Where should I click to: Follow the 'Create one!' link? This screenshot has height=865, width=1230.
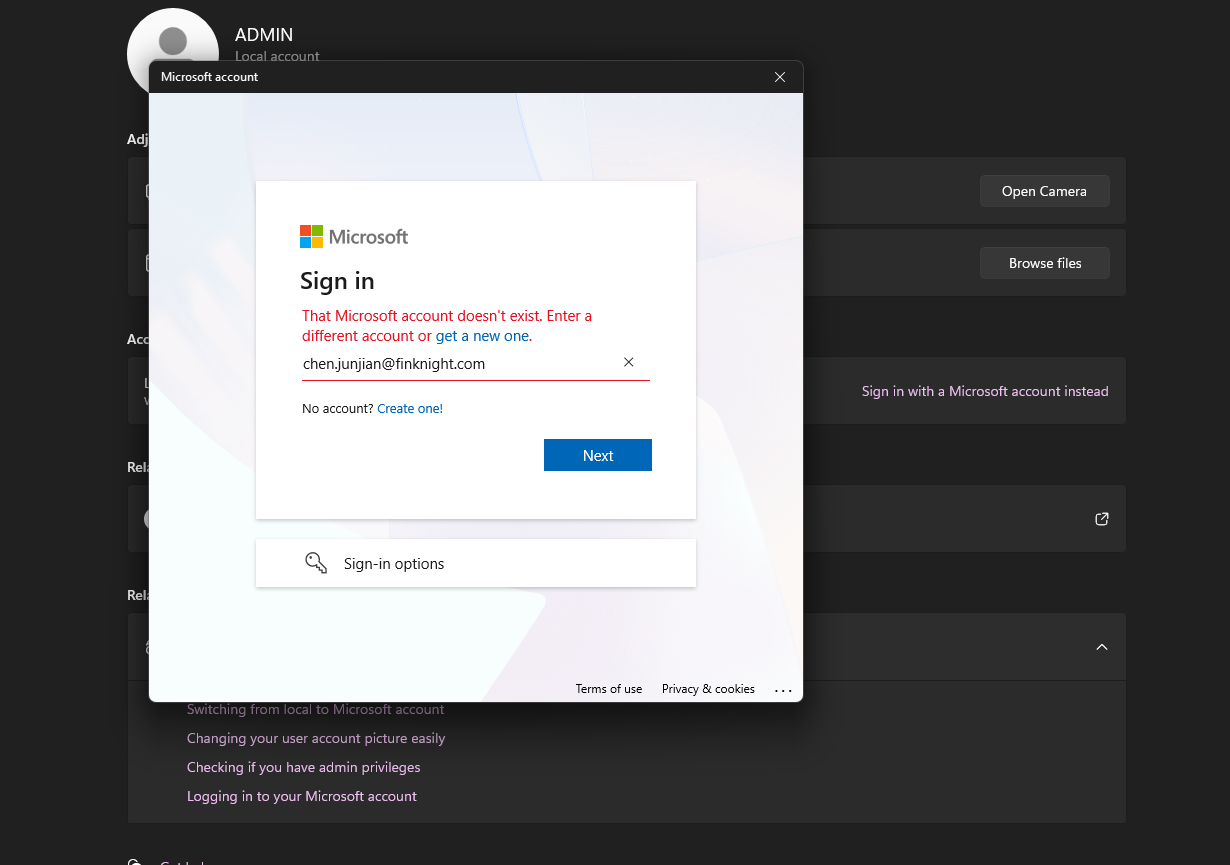(x=410, y=408)
